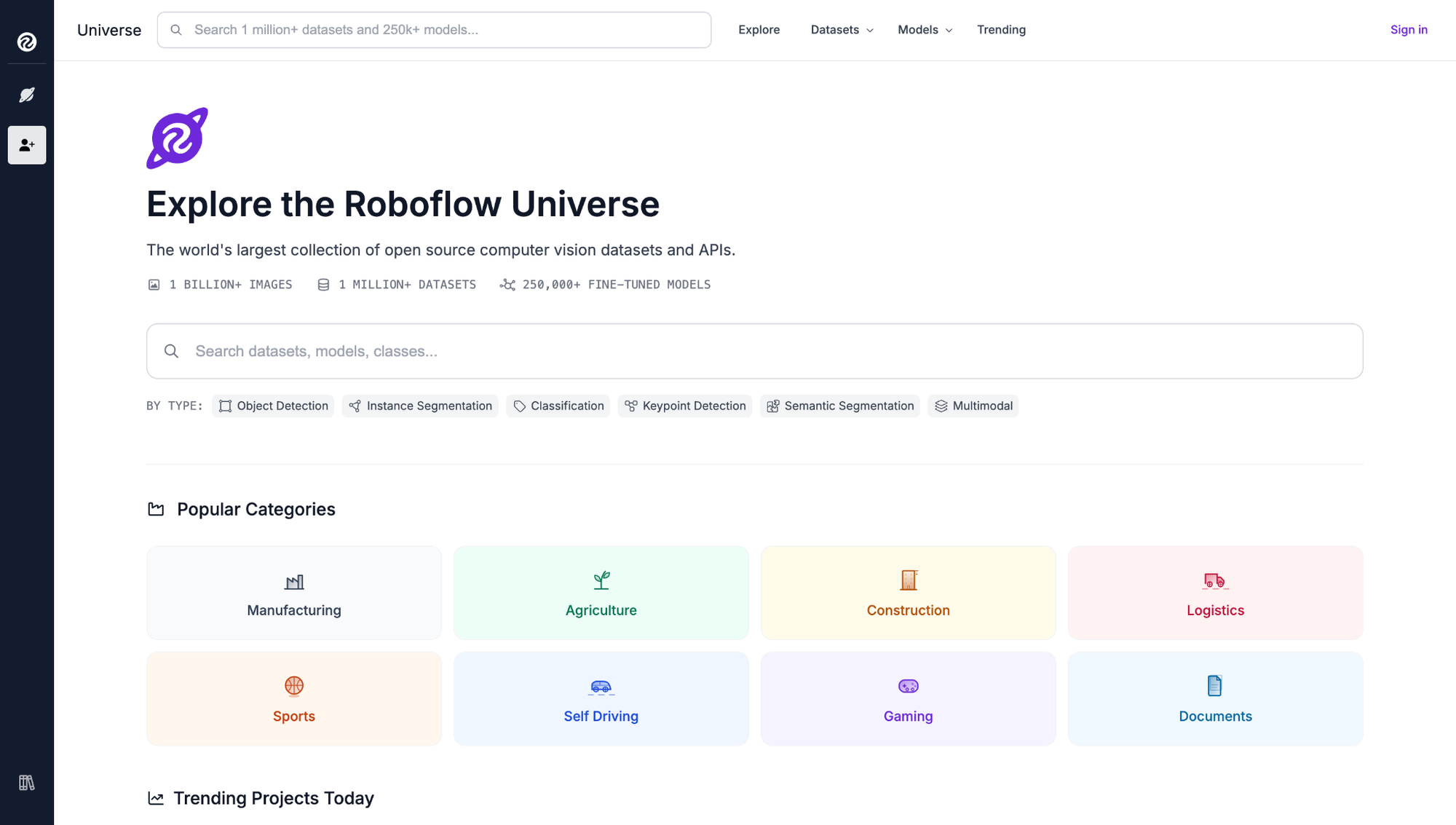Viewport: 1456px width, 825px height.
Task: Click the Sign in link
Action: pyautogui.click(x=1409, y=30)
